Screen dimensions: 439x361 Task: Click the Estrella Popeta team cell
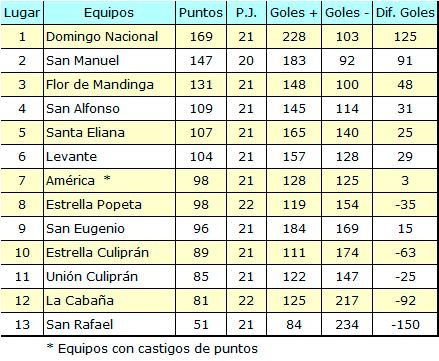[109, 205]
